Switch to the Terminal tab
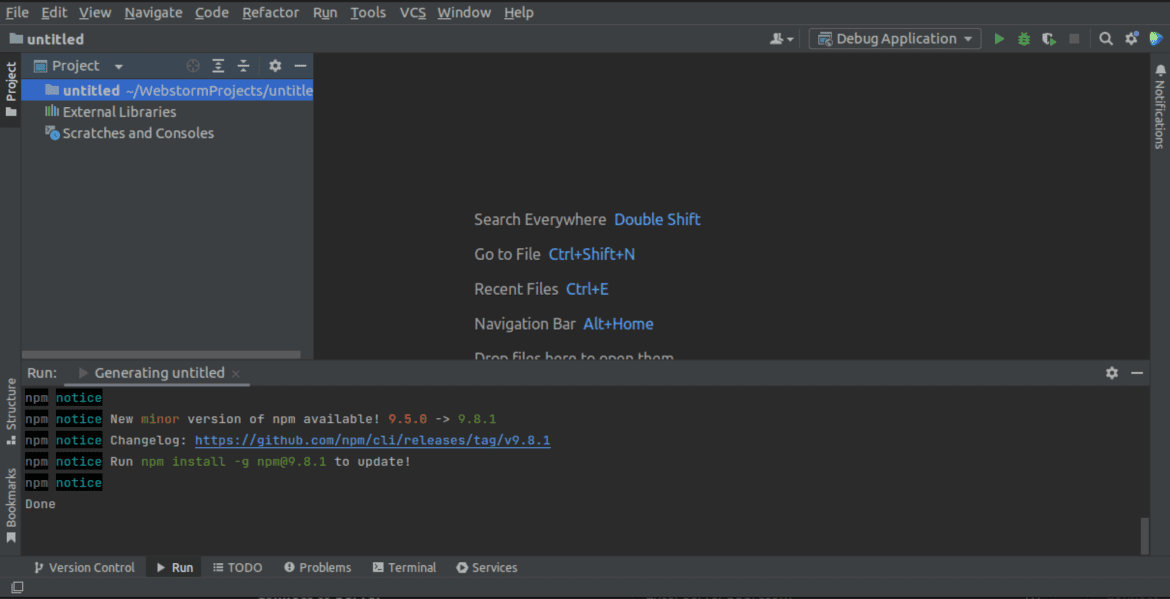1170x599 pixels. pos(404,567)
